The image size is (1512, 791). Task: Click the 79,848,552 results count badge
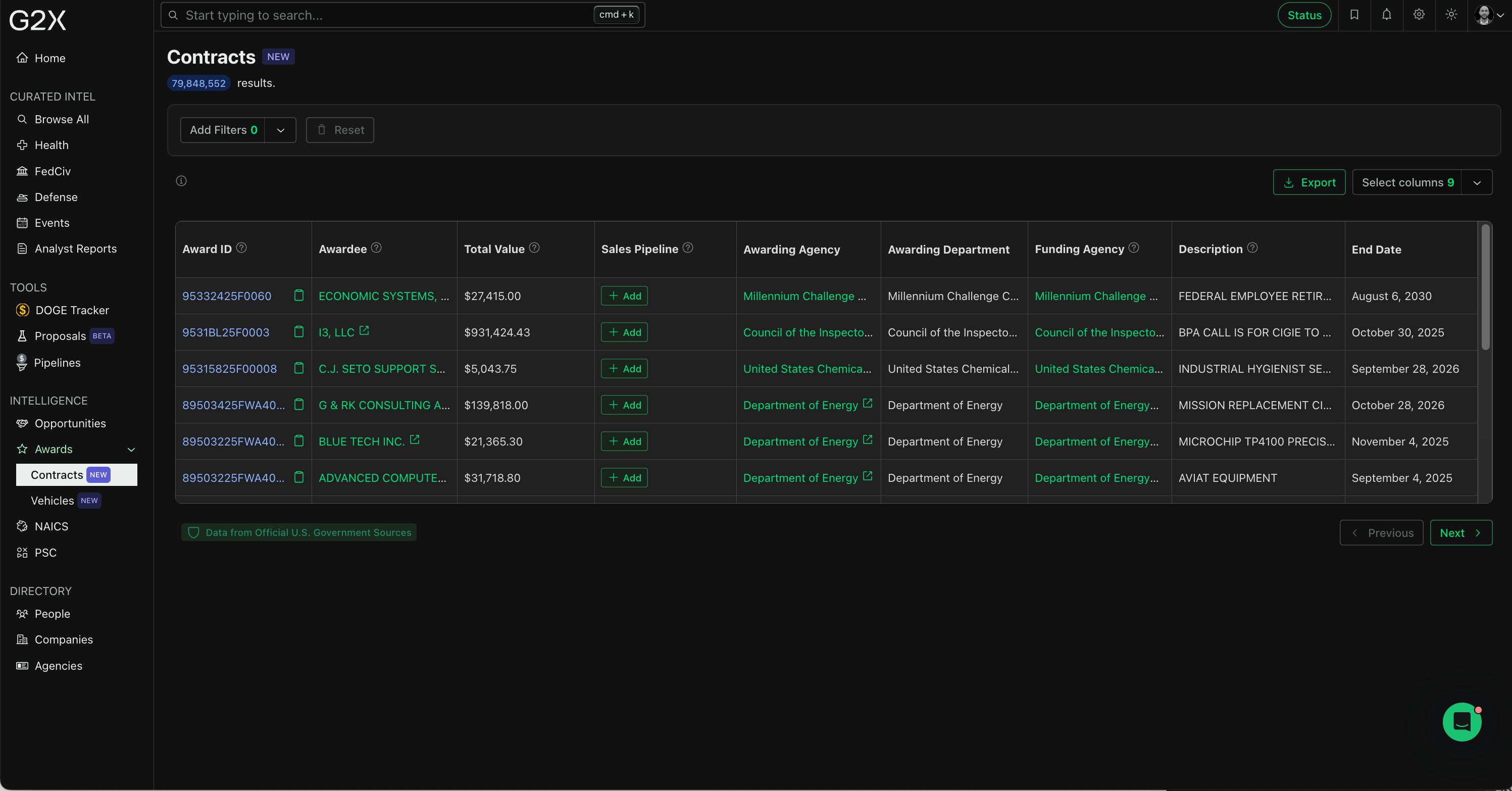tap(198, 83)
